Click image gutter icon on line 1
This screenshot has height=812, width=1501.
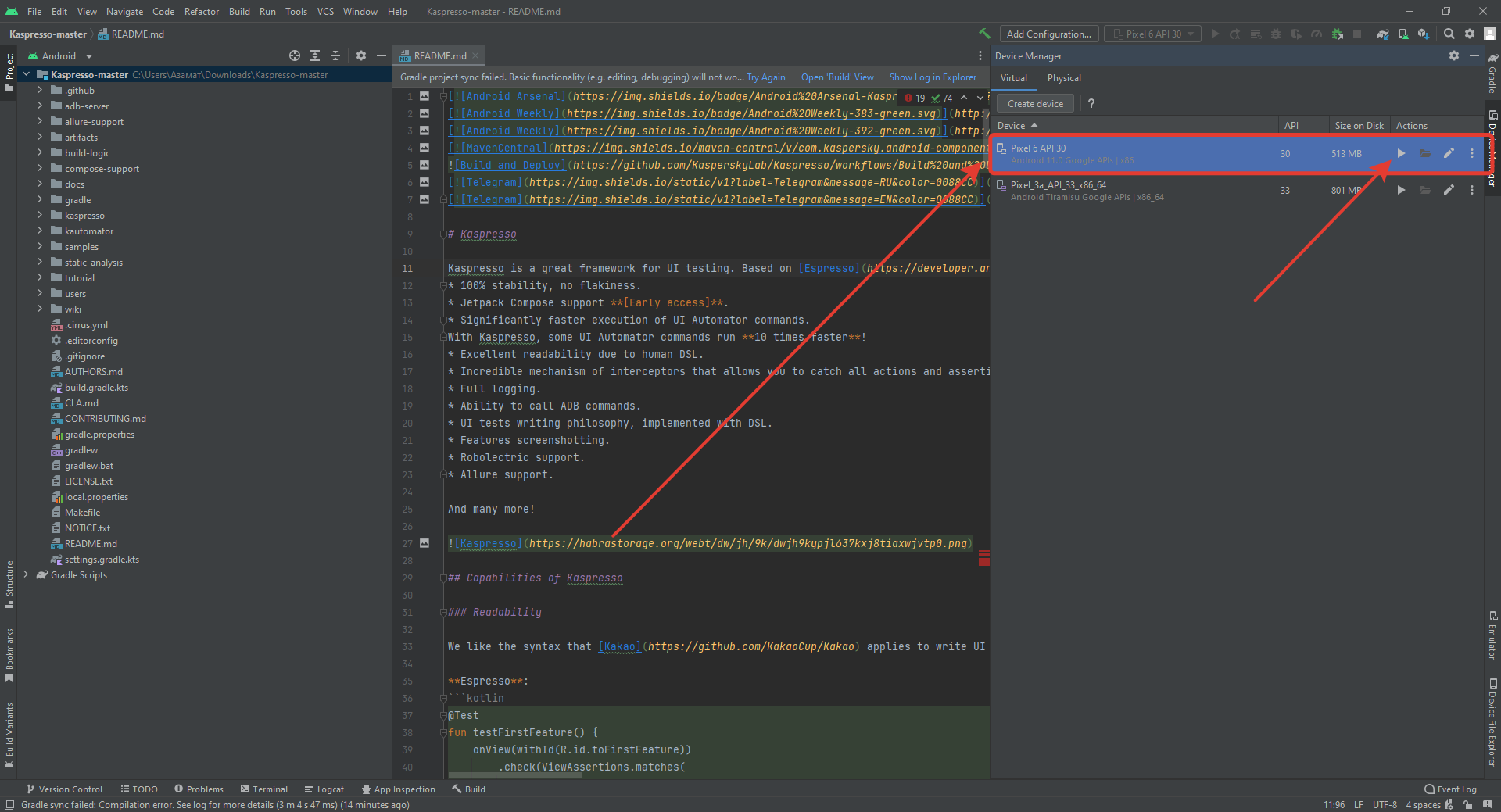pos(425,96)
